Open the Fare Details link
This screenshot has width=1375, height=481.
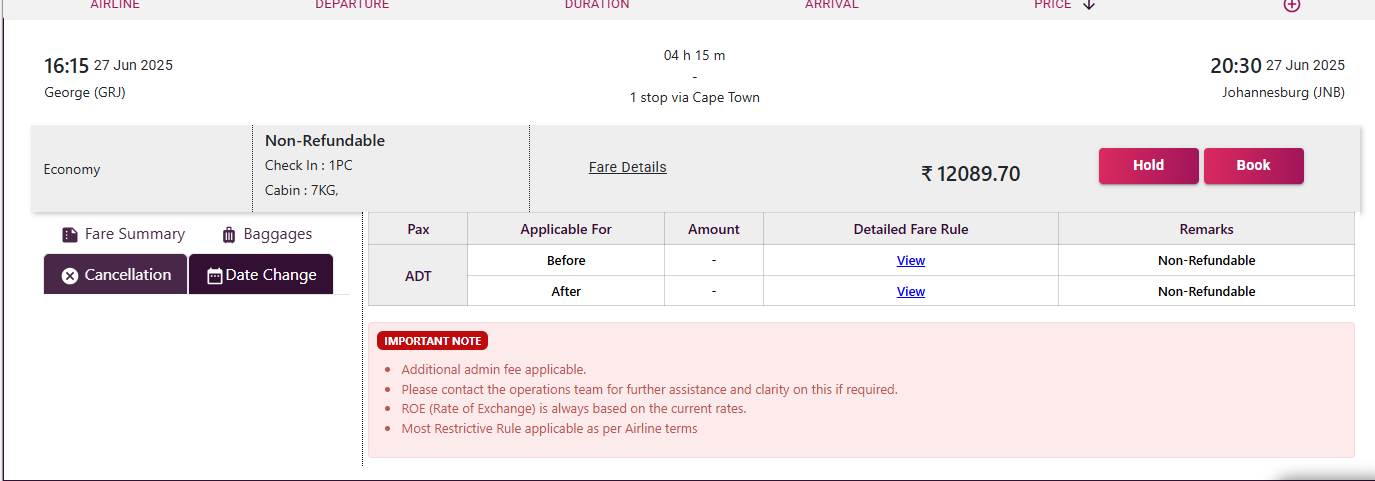(627, 167)
